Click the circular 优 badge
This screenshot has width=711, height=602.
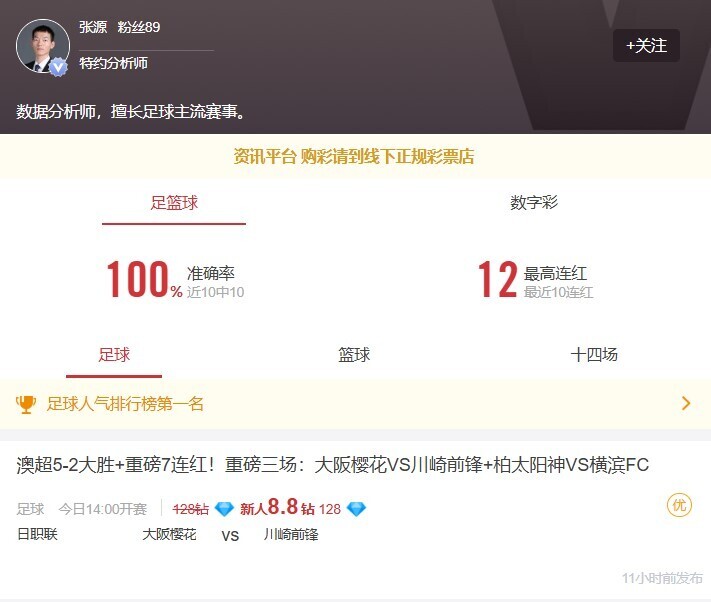coord(679,506)
